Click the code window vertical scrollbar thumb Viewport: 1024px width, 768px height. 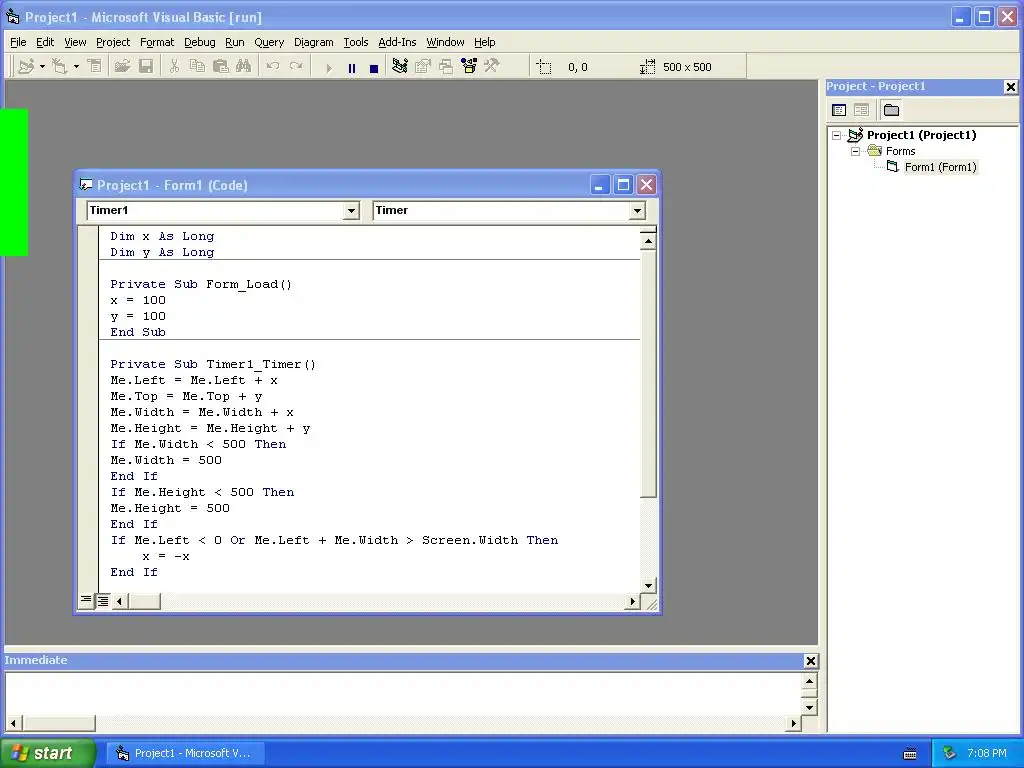tap(648, 374)
